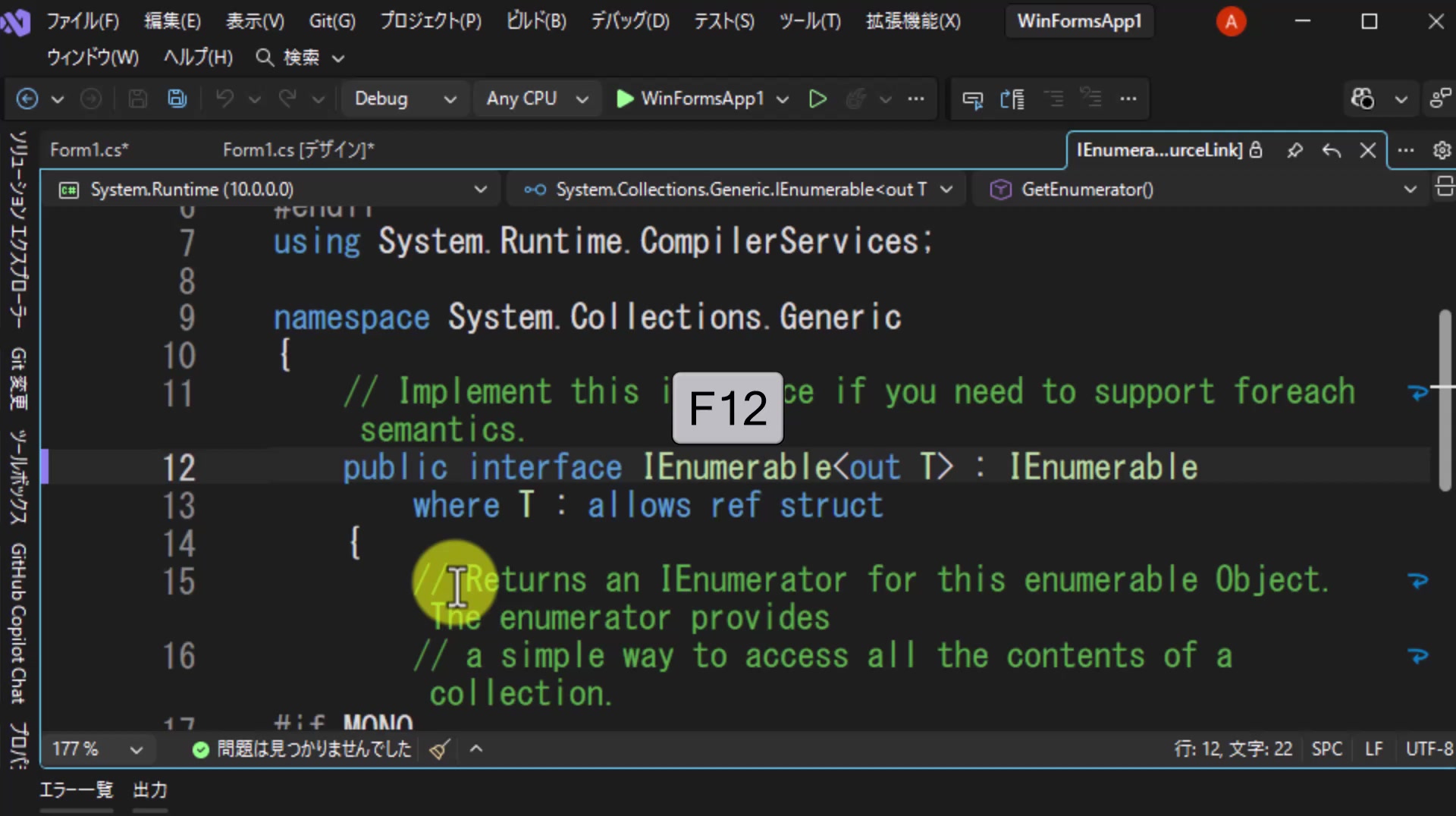Open the GitHub Copilot Chat side tab

pos(18,623)
